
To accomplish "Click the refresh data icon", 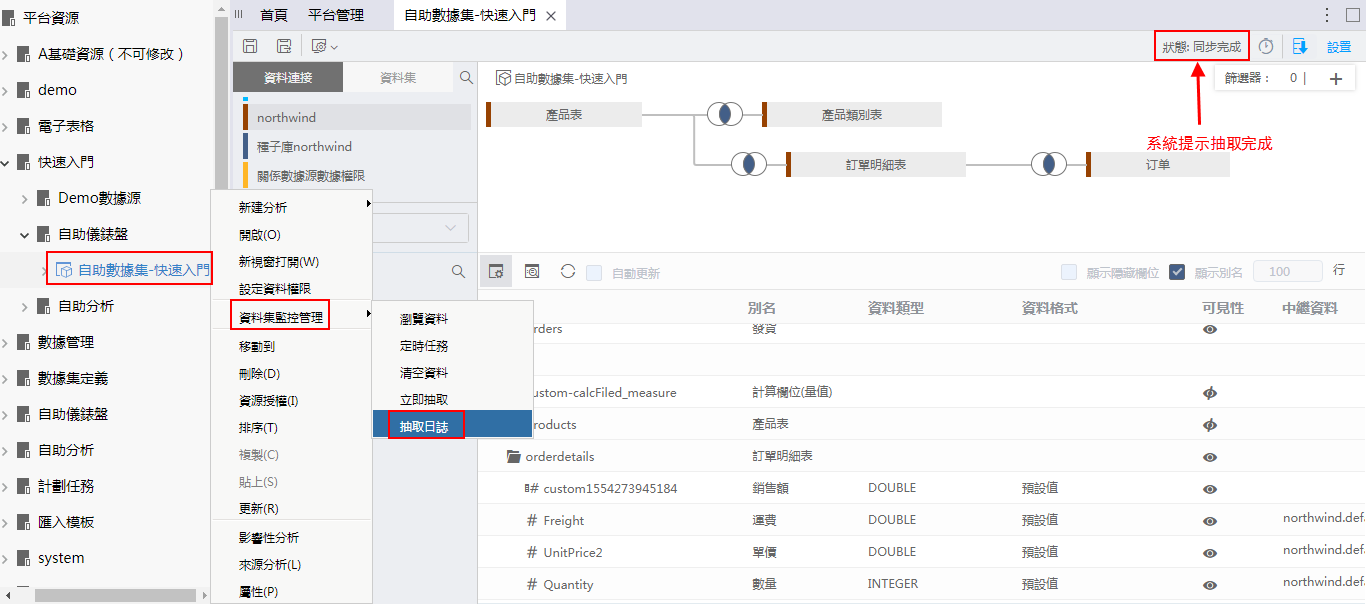I will [x=567, y=271].
